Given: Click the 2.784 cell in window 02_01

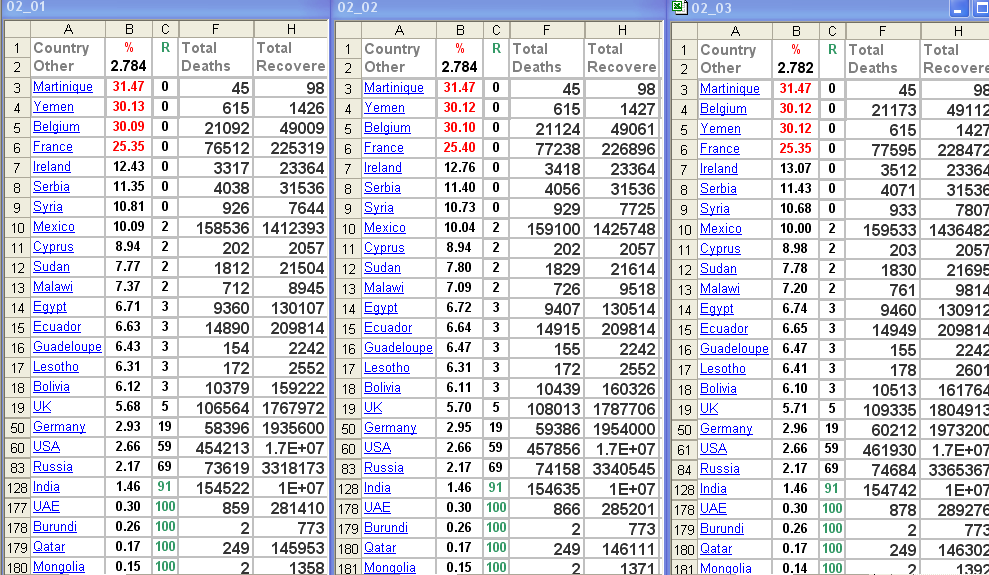Looking at the screenshot, I should (129, 66).
